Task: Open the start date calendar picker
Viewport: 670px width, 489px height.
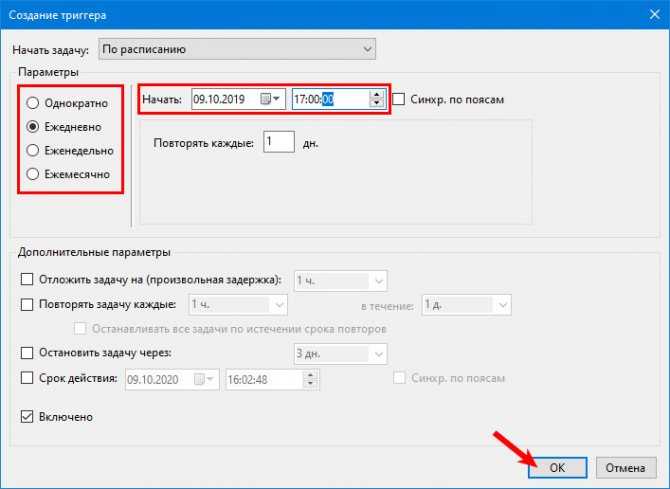Action: (270, 99)
